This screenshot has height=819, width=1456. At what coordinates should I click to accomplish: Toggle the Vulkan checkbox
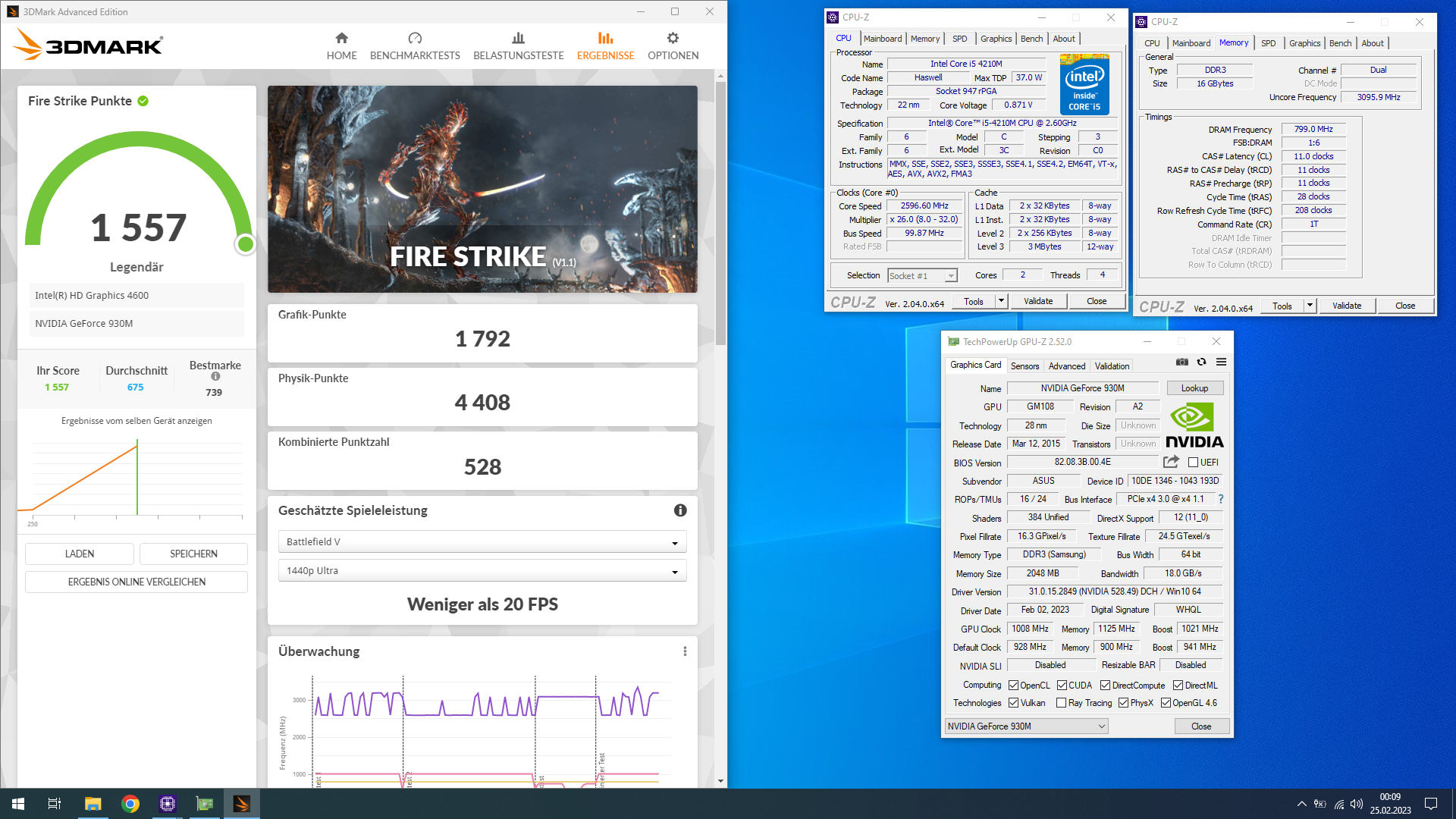point(1013,703)
